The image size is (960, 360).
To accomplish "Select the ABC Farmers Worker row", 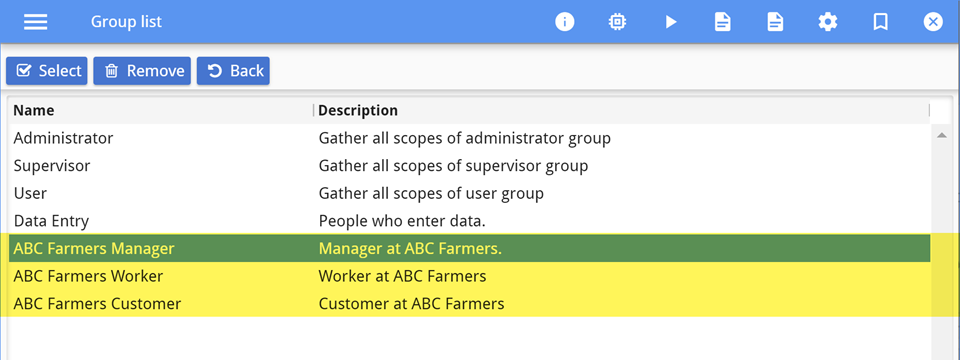I will (x=470, y=276).
